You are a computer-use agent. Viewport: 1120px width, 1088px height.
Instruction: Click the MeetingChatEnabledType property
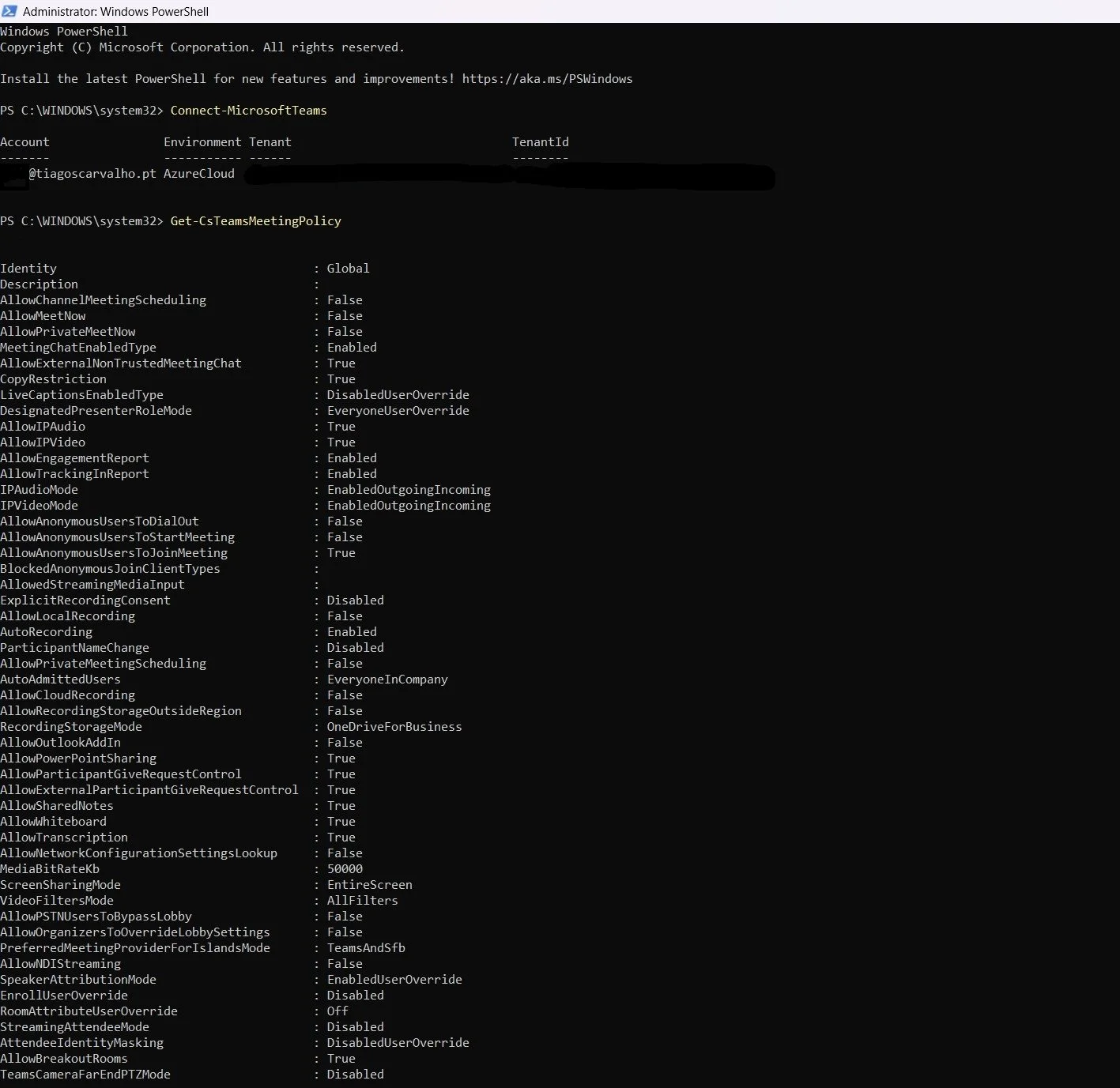coord(78,348)
